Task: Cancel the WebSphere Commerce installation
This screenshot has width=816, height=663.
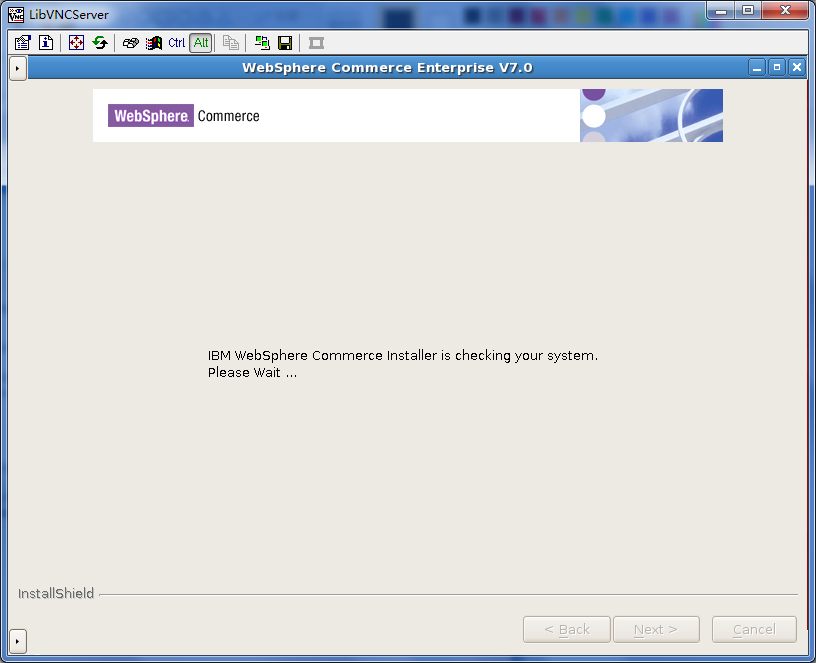Action: click(x=754, y=630)
